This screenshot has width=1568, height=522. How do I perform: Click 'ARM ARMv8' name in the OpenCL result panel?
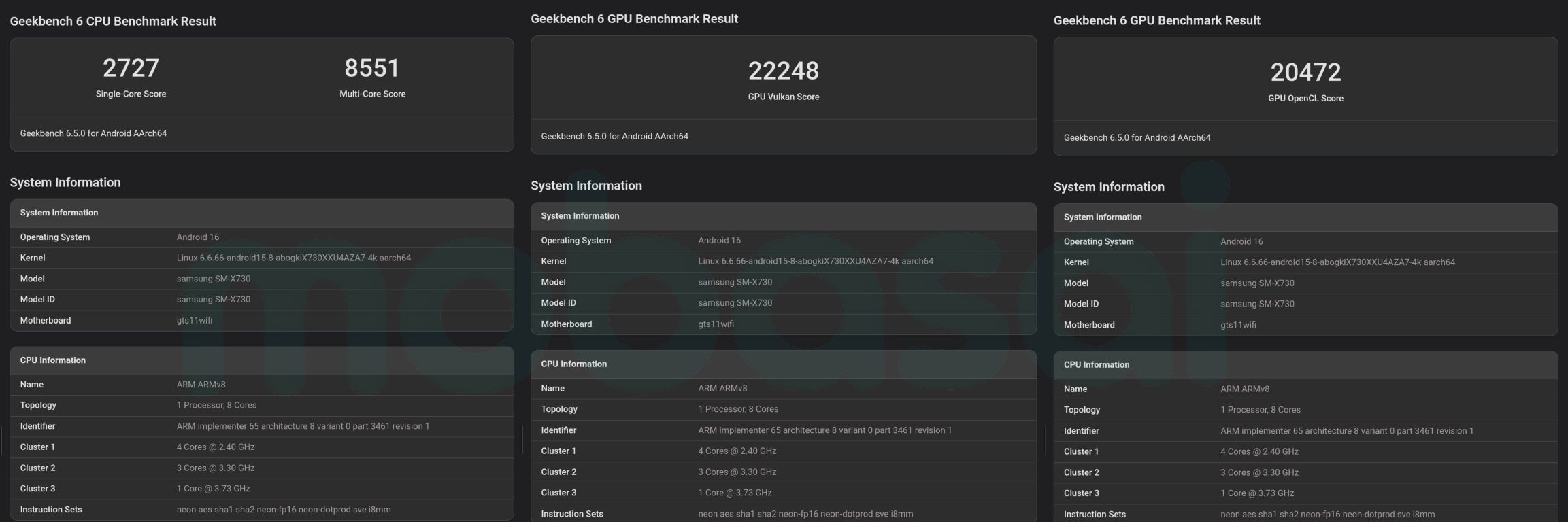pos(1245,389)
